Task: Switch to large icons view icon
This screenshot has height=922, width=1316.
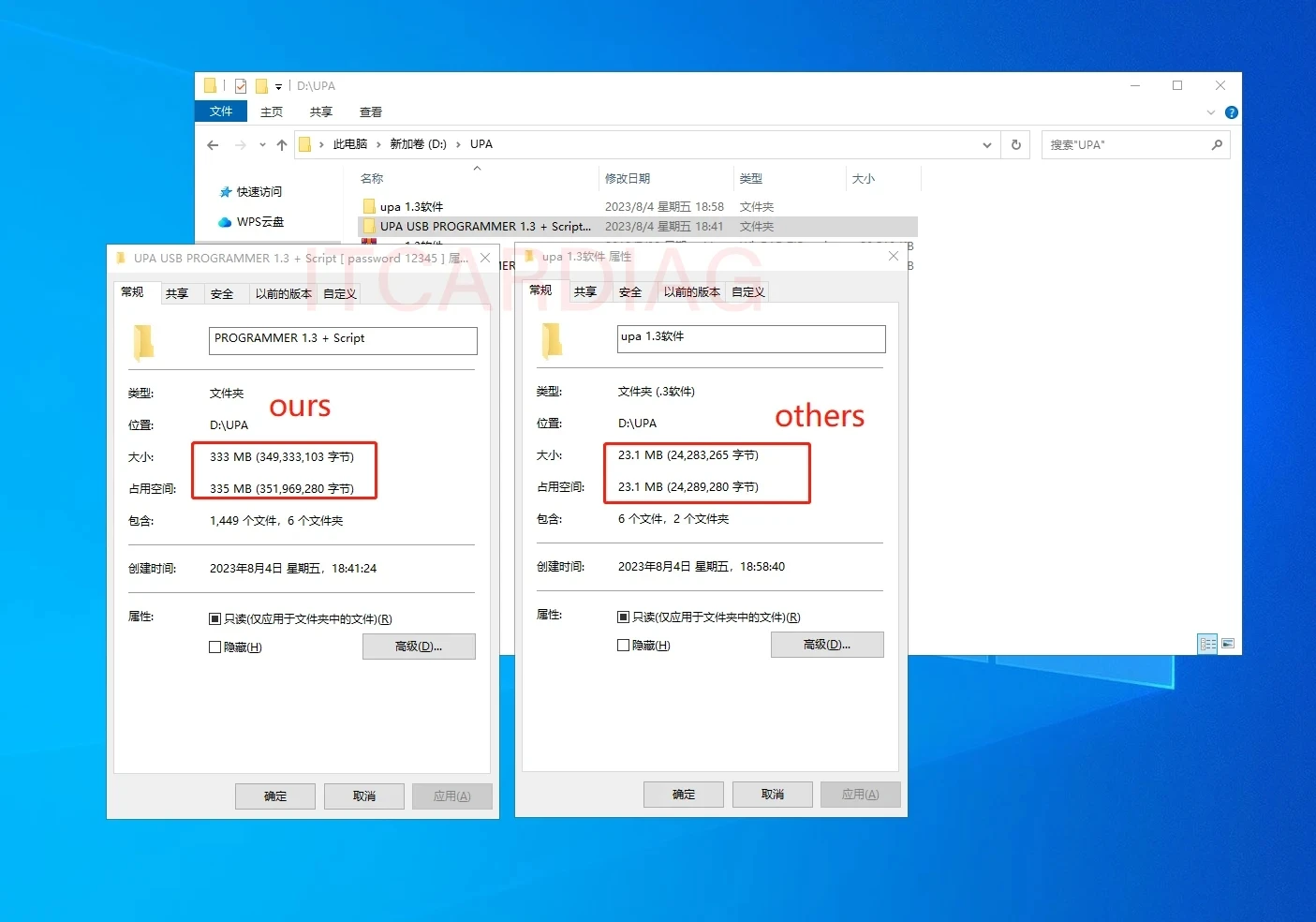Action: point(1228,644)
